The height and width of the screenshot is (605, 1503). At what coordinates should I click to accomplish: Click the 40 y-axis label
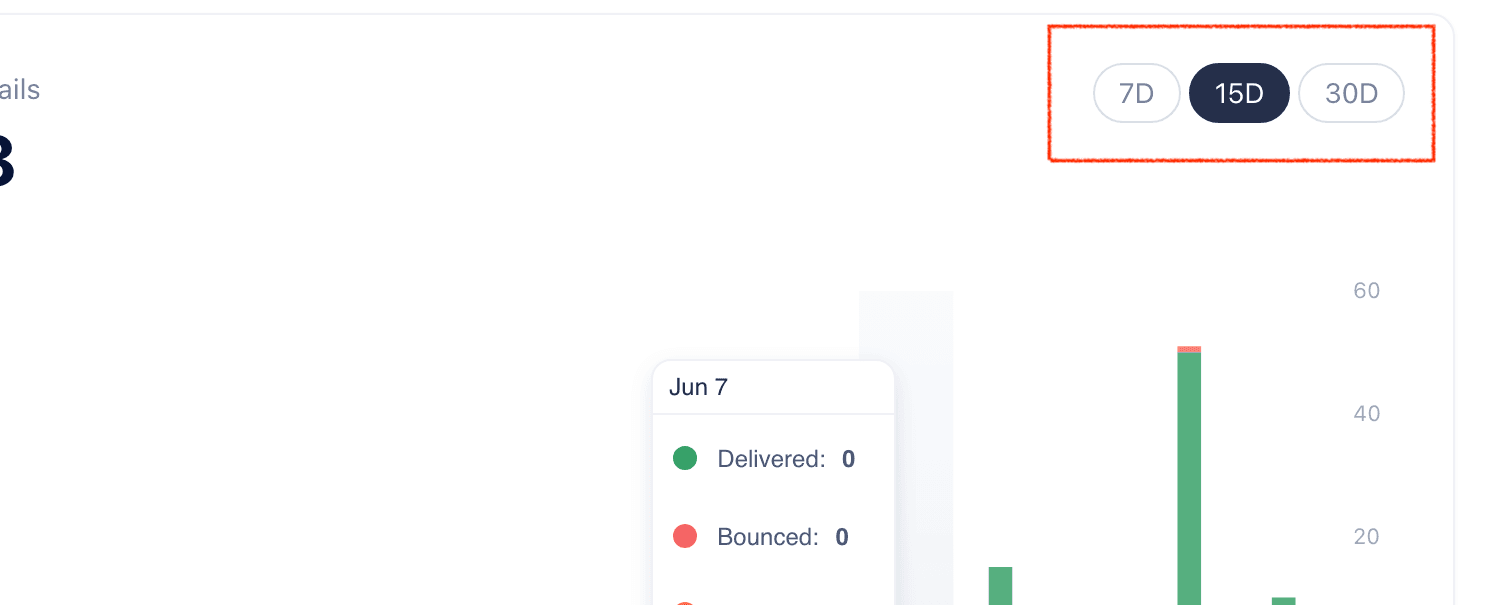pyautogui.click(x=1366, y=413)
